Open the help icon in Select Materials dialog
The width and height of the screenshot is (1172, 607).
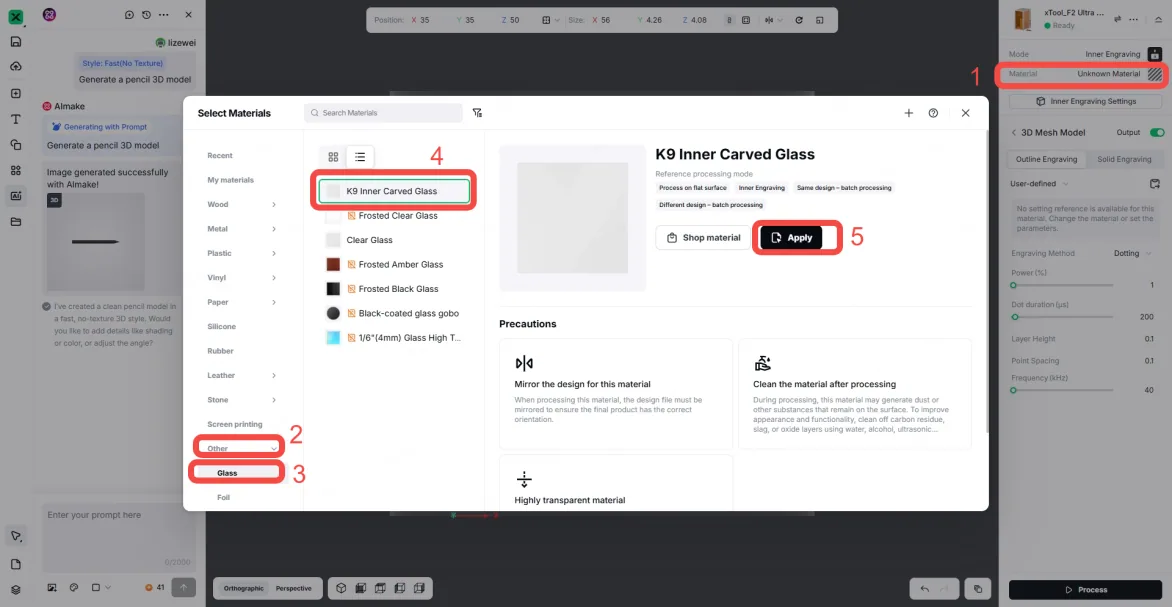tap(933, 113)
